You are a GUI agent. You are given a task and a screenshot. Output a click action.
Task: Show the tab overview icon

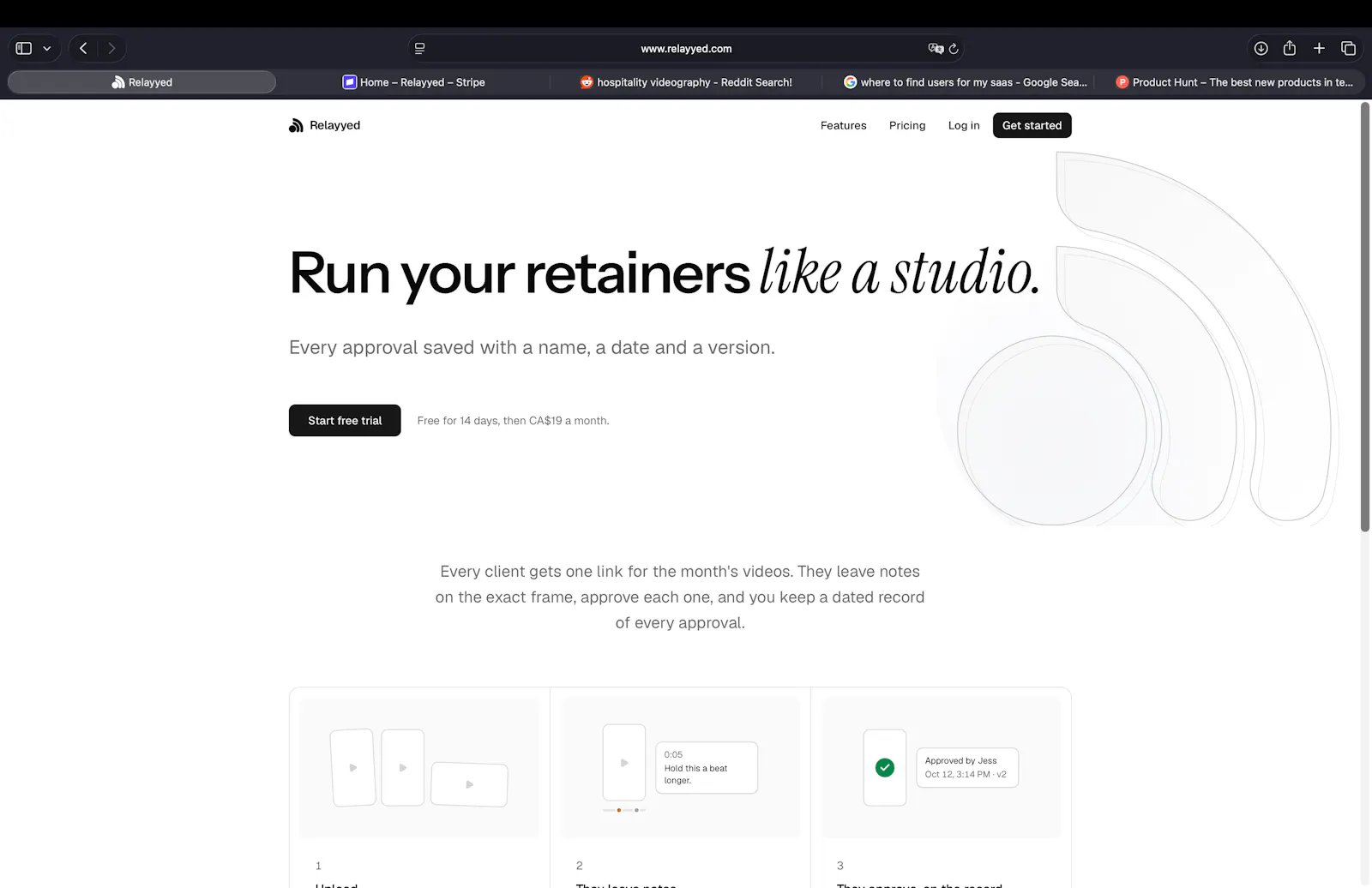click(x=1348, y=49)
